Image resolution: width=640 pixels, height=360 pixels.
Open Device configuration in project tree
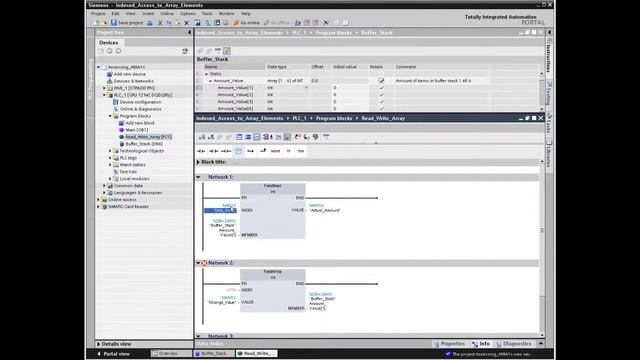pyautogui.click(x=140, y=102)
